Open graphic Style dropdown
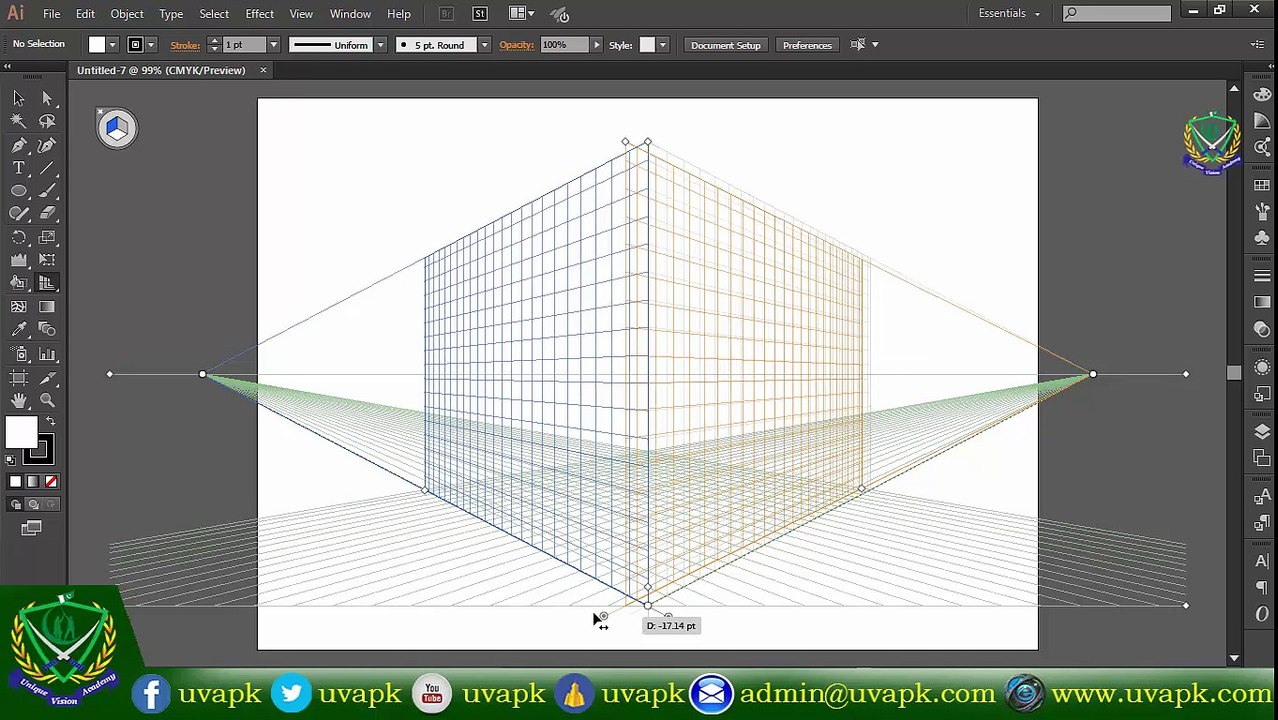The image size is (1278, 720). [662, 45]
